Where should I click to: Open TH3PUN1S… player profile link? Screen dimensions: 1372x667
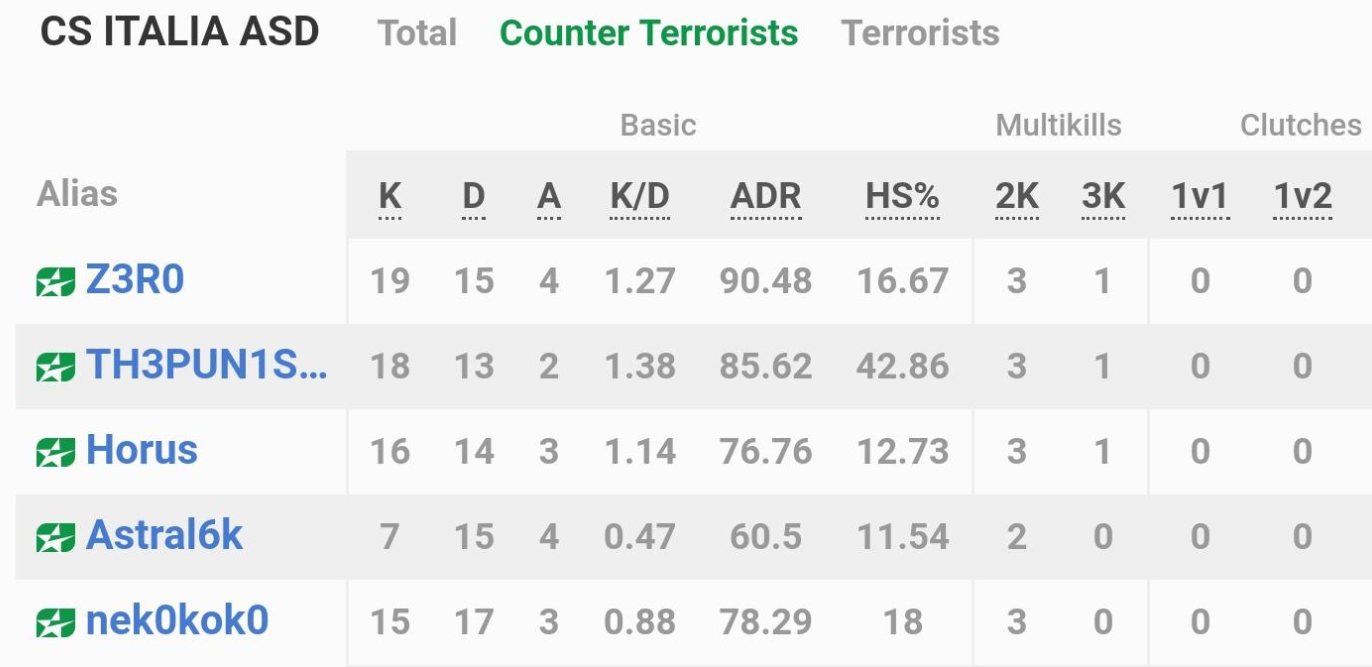tap(207, 365)
